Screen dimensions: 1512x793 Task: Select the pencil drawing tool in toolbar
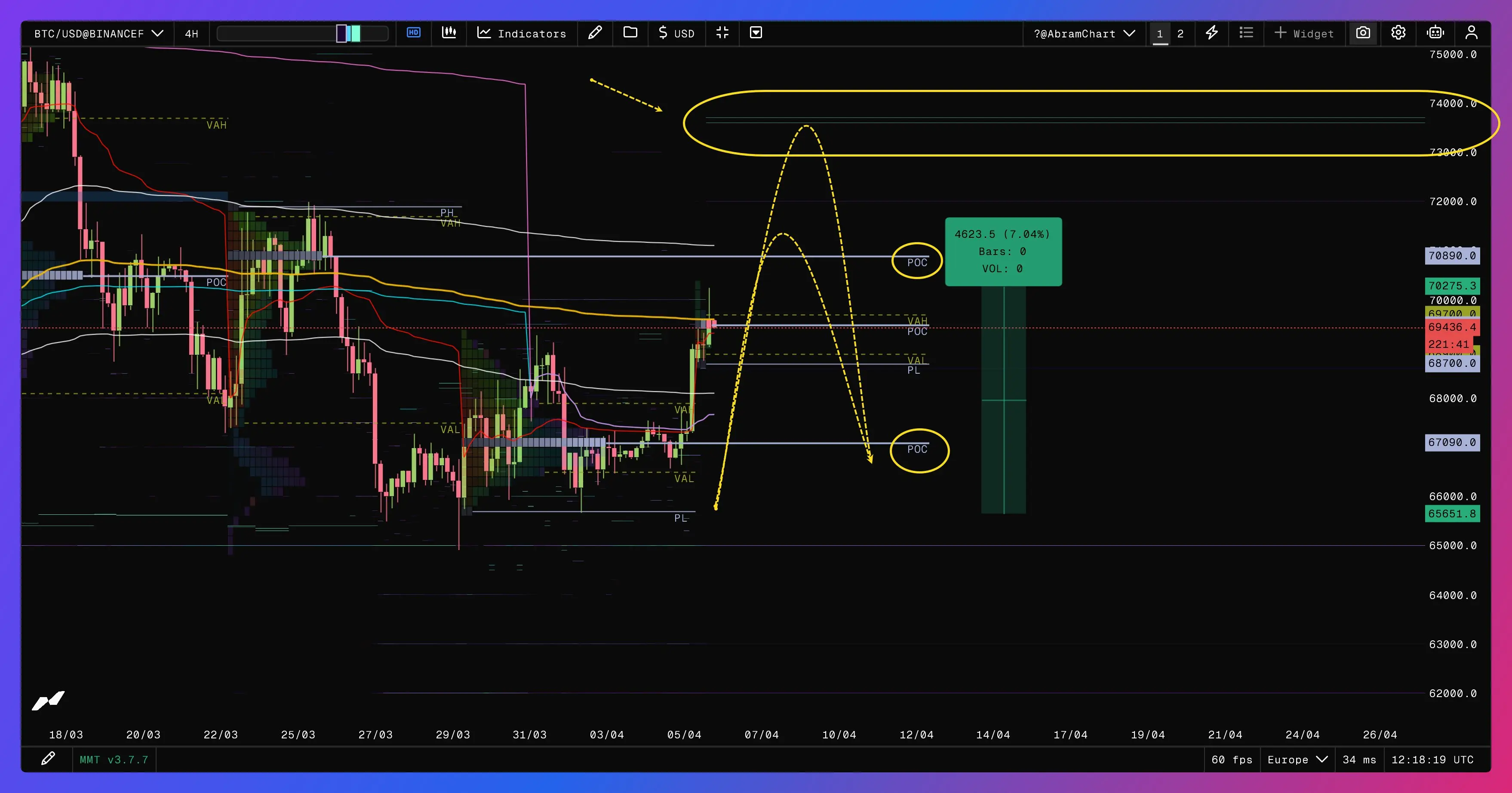coord(595,33)
